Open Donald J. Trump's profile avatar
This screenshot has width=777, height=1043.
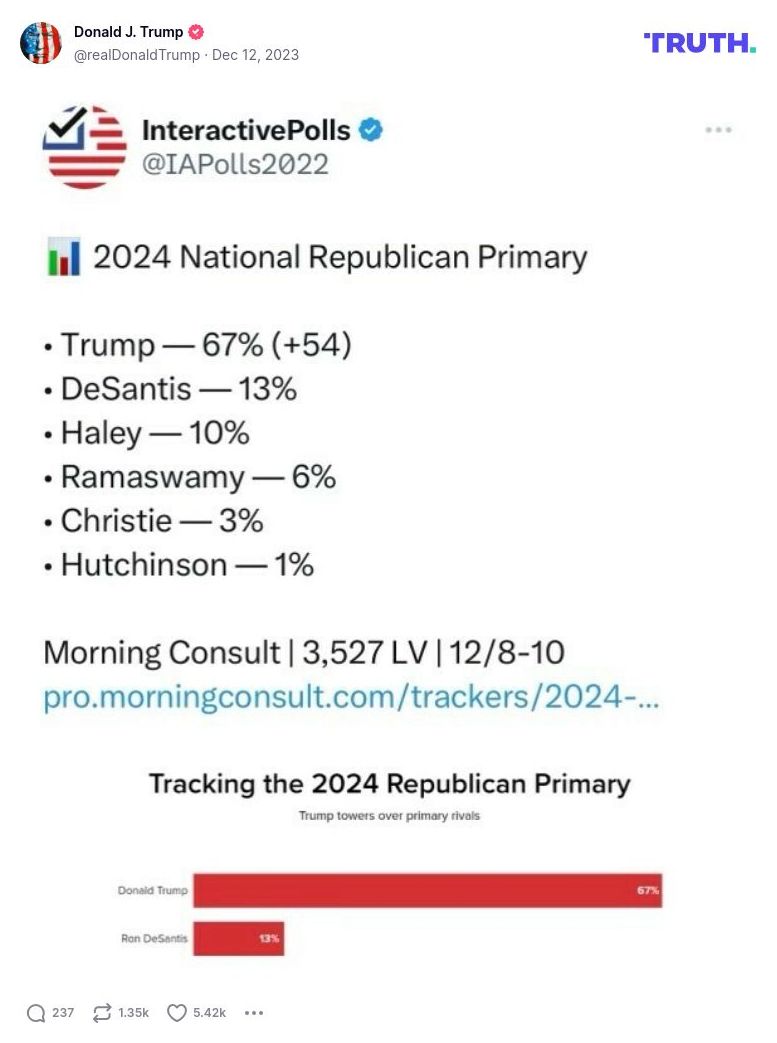coord(42,43)
